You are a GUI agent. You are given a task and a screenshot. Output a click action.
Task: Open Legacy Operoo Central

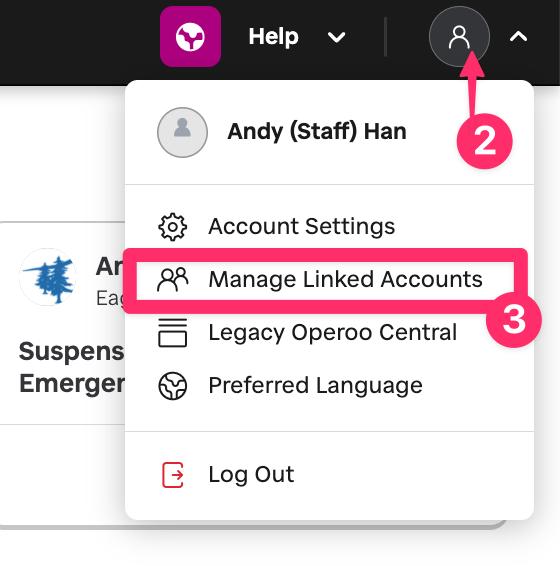pyautogui.click(x=333, y=332)
